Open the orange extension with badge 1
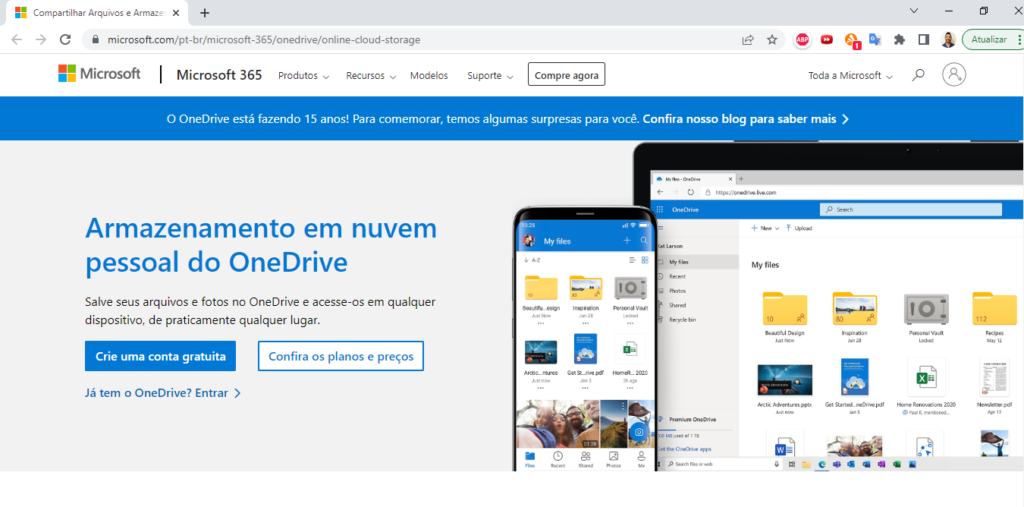This screenshot has height=507, width=1024. click(x=852, y=41)
